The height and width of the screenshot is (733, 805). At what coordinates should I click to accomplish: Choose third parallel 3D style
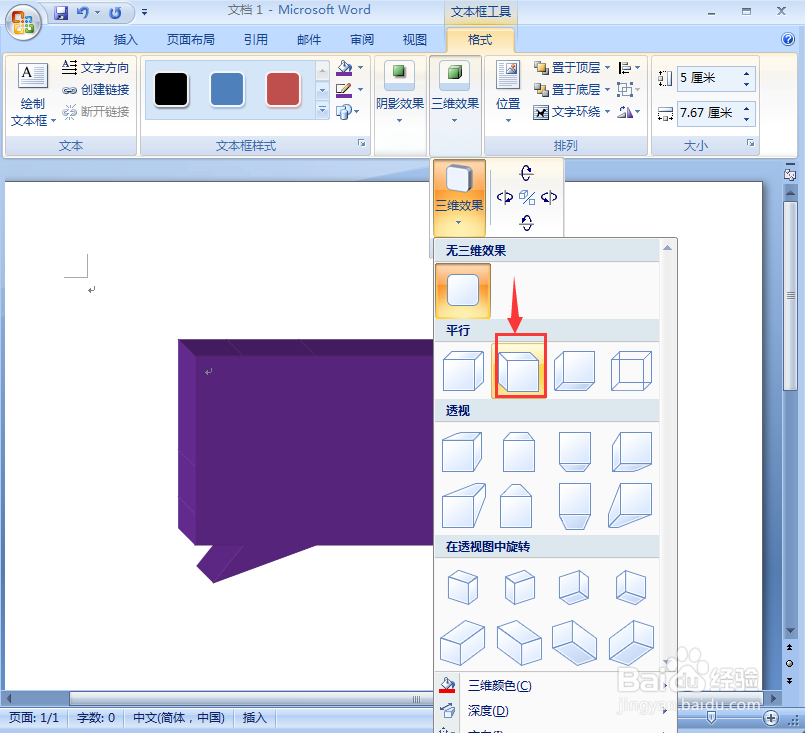(574, 370)
